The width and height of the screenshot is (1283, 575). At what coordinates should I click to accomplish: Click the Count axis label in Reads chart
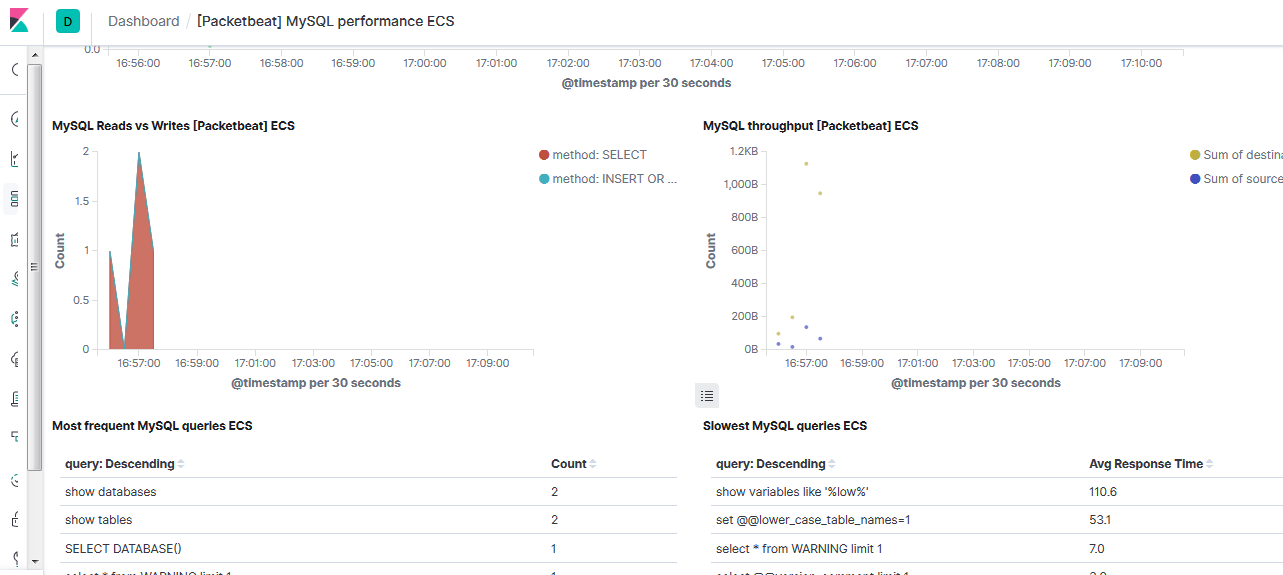pyautogui.click(x=60, y=250)
